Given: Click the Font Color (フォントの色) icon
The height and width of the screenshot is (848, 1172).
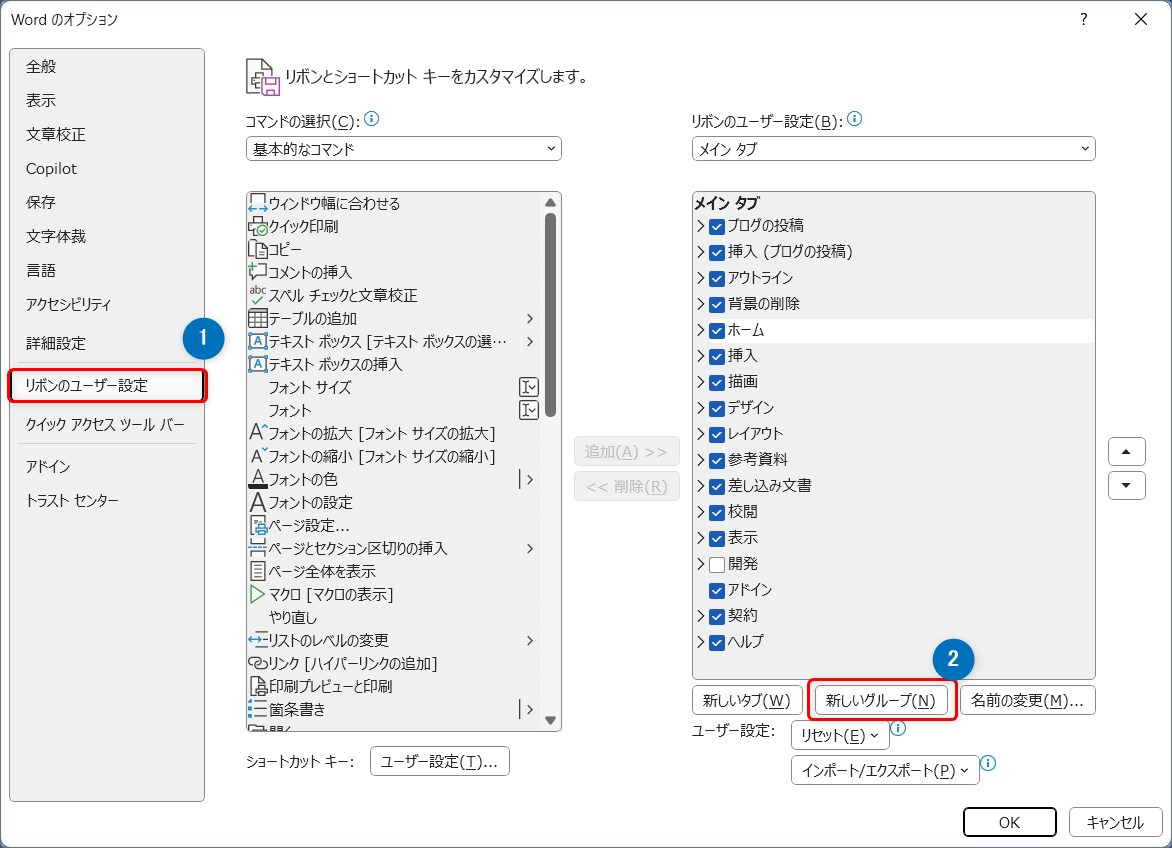Looking at the screenshot, I should click(257, 479).
